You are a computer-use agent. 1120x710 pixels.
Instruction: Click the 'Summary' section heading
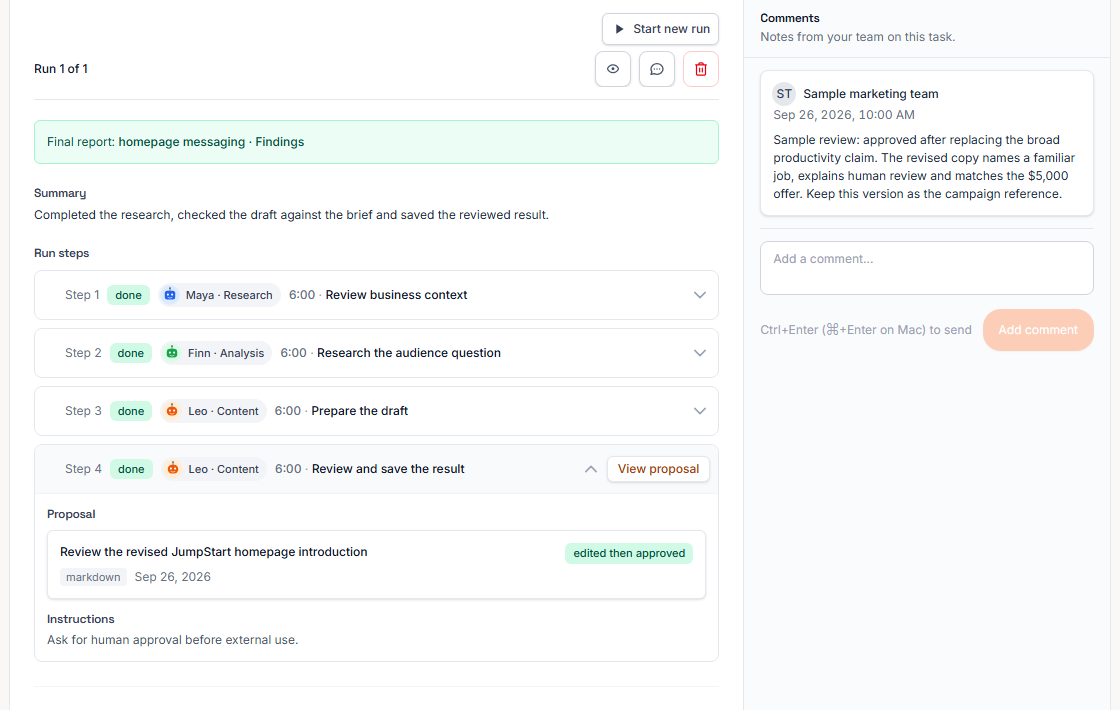(x=60, y=193)
